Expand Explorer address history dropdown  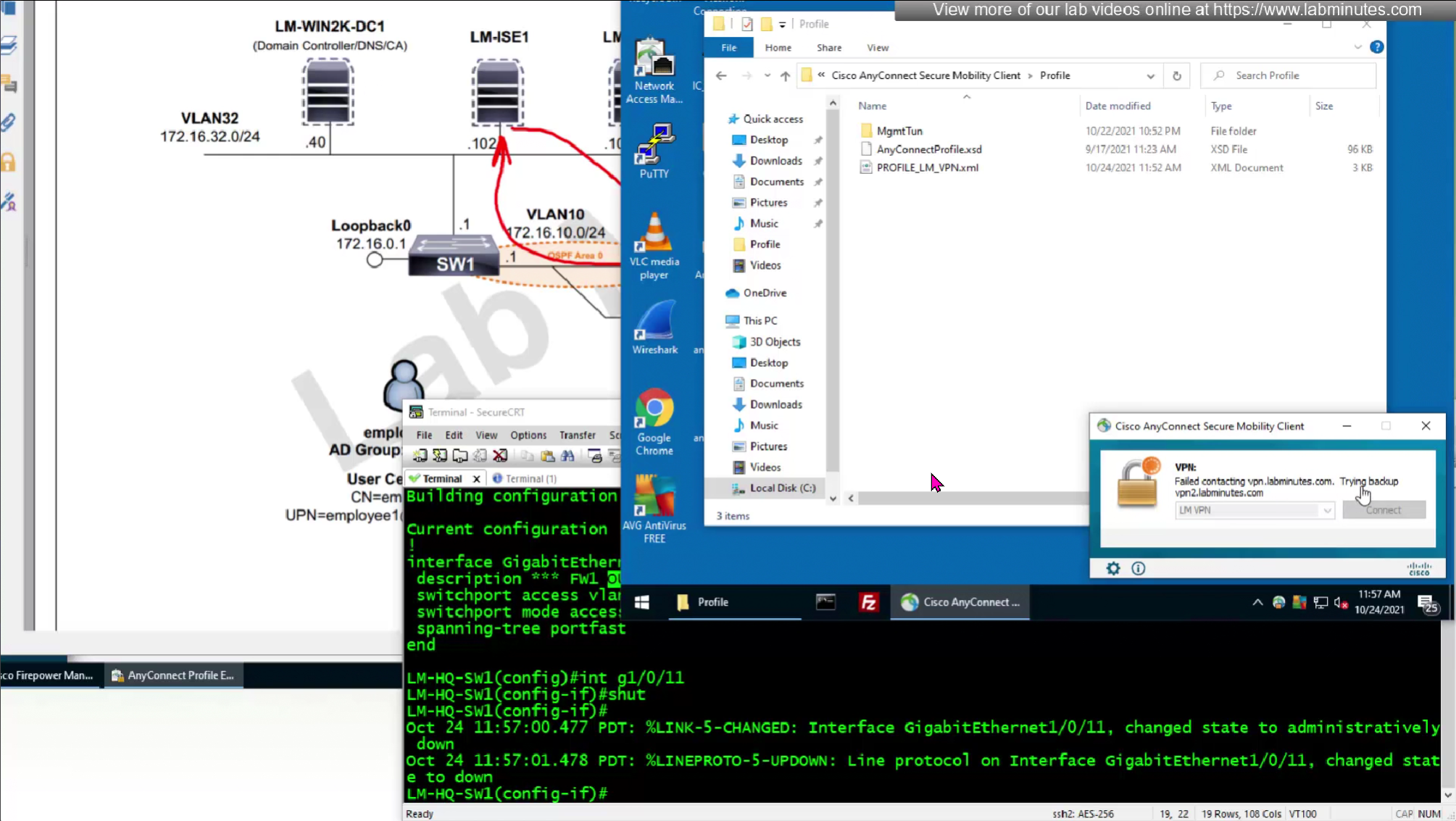(x=1150, y=75)
